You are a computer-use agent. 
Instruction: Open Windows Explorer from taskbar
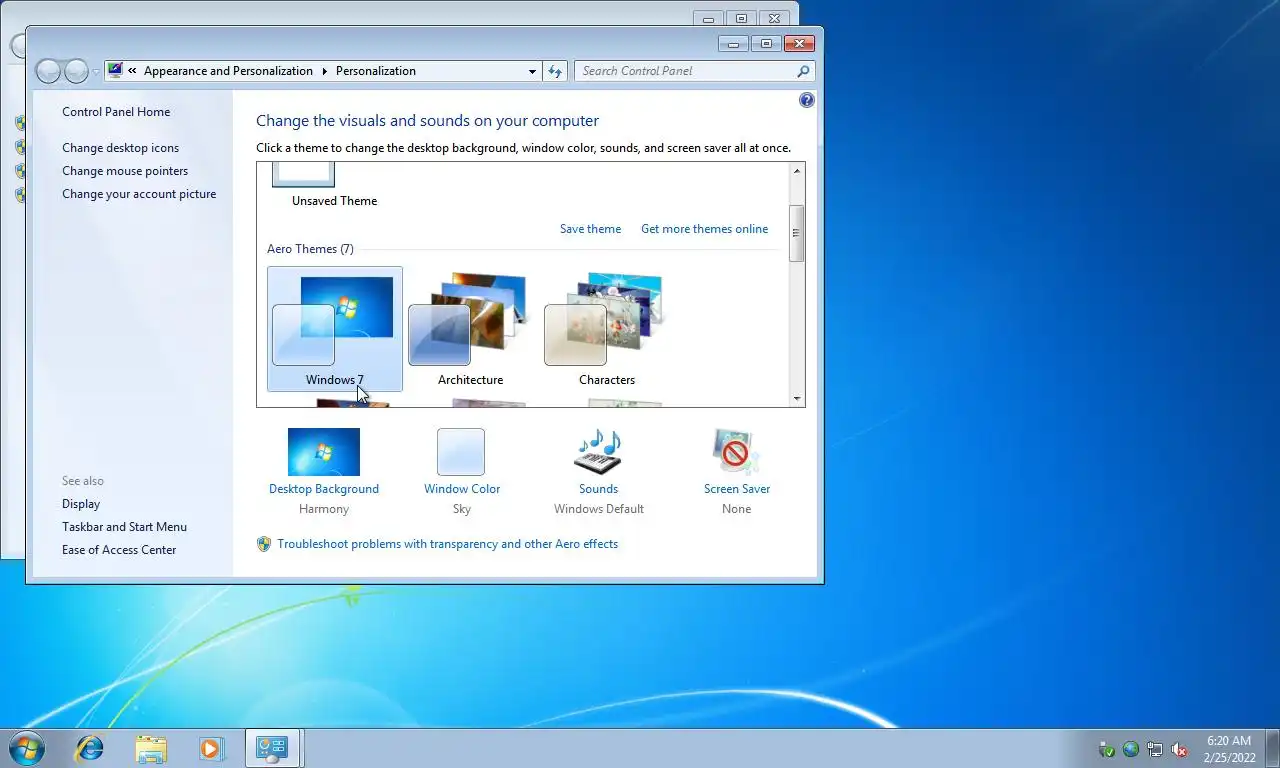point(151,748)
